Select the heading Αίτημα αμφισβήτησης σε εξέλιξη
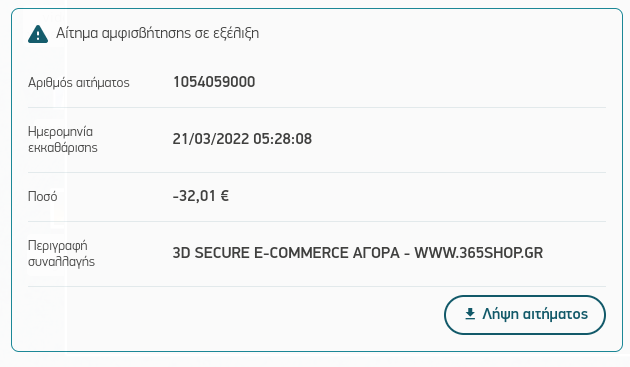 [x=157, y=33]
